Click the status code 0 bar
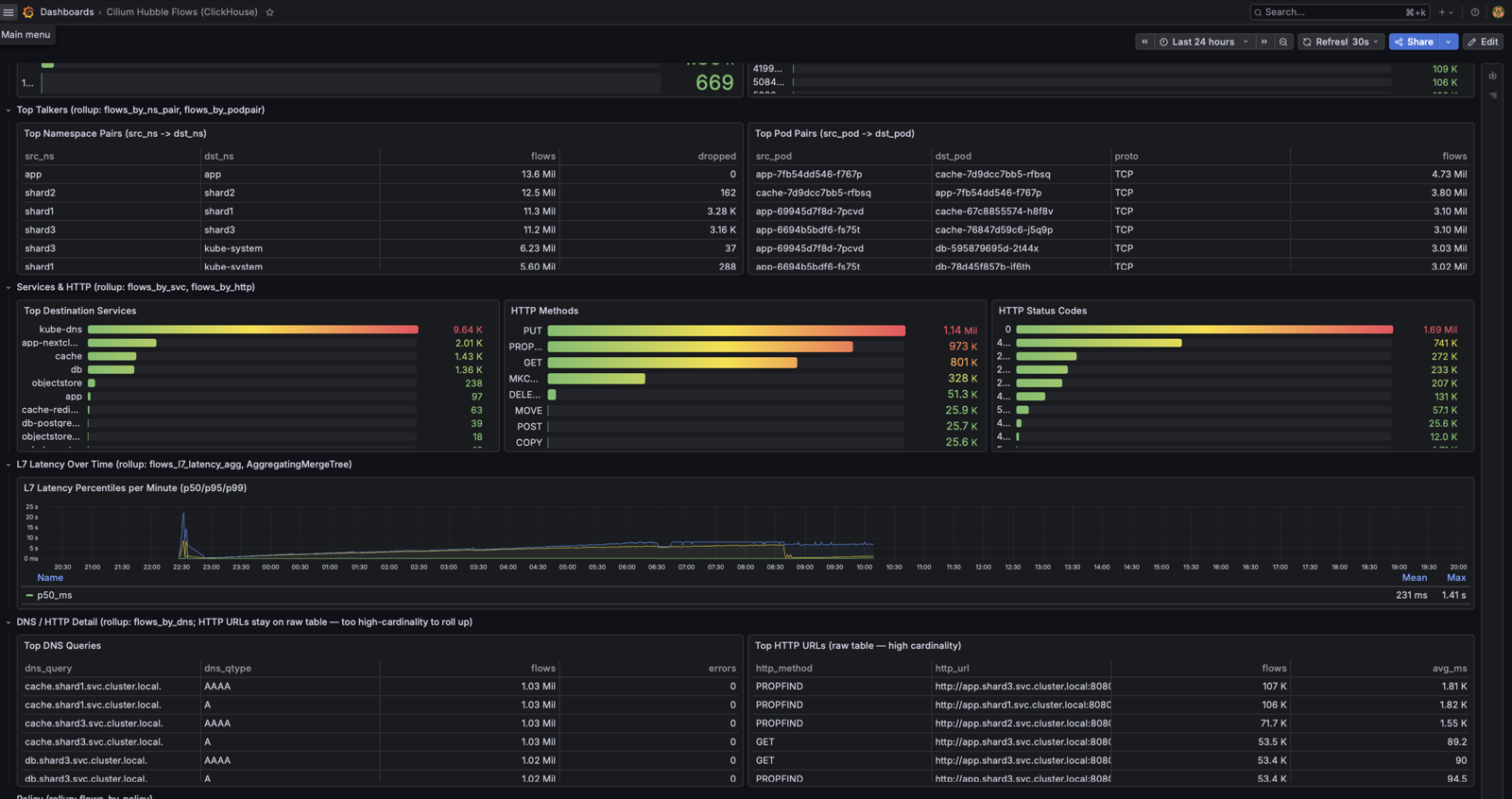Screen dimensions: 1512x799 point(1204,330)
